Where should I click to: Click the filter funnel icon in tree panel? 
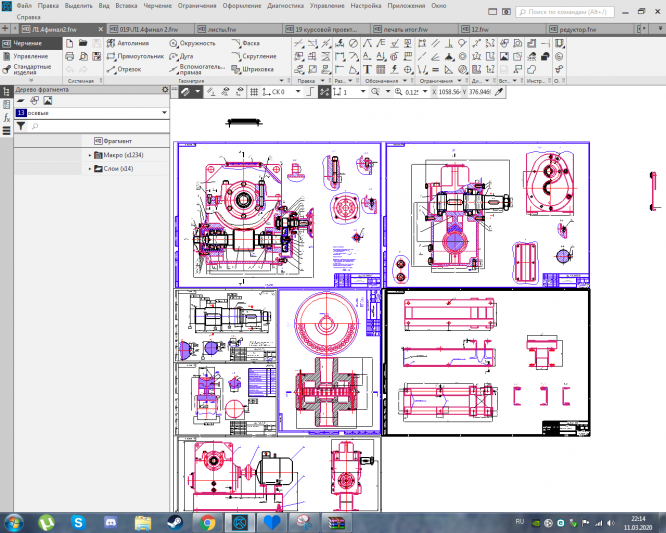pos(20,126)
